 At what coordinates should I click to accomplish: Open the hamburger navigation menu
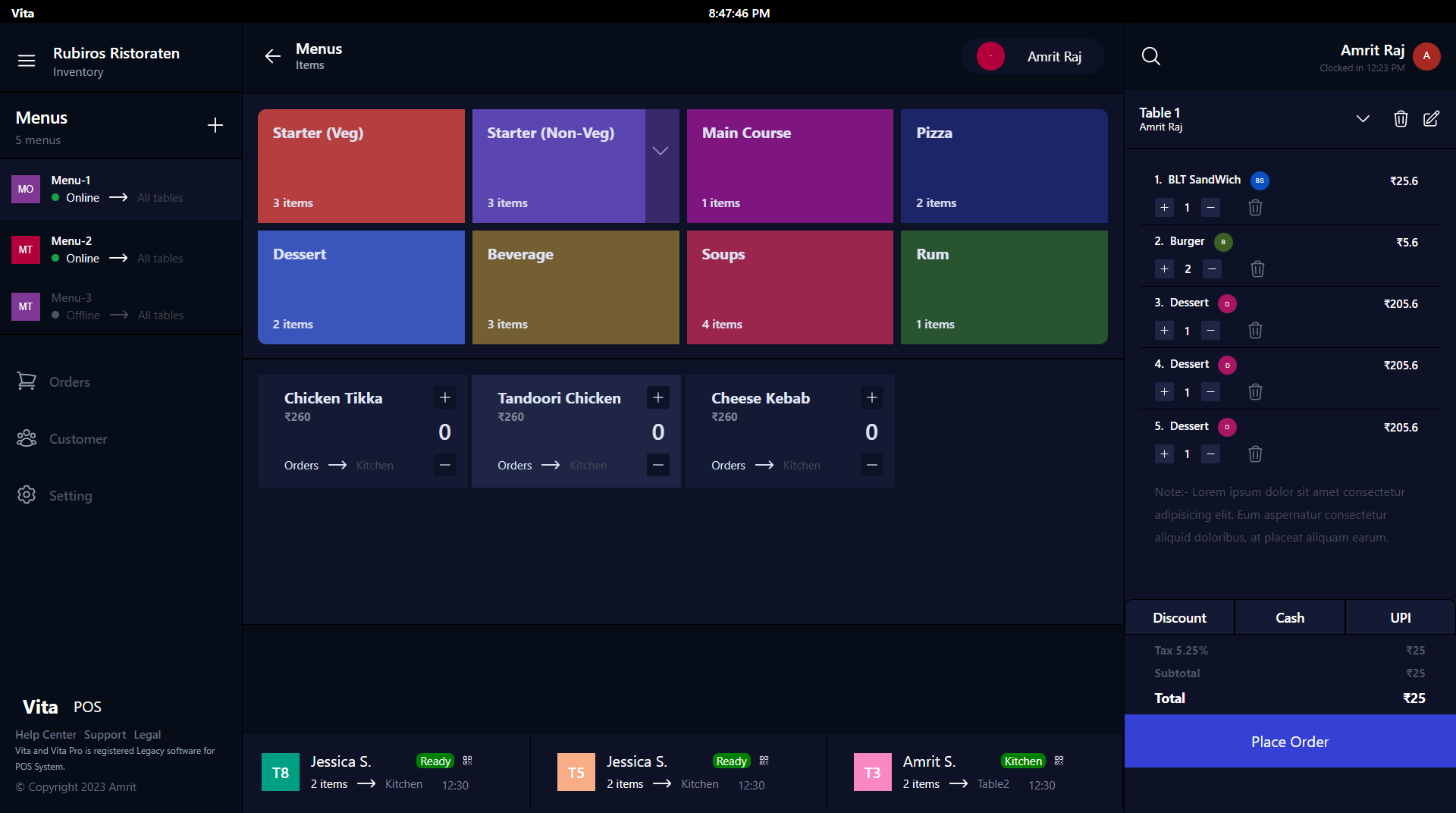pos(27,61)
